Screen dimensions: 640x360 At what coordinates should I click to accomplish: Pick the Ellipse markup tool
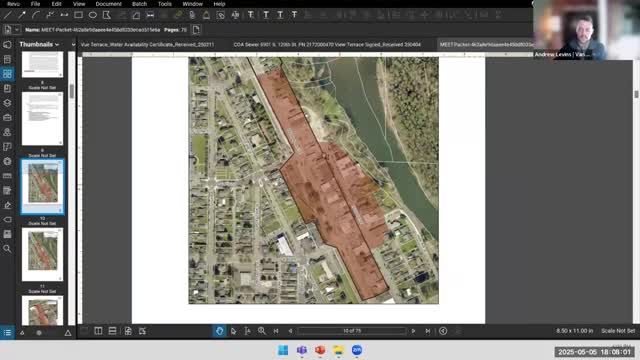pyautogui.click(x=93, y=16)
